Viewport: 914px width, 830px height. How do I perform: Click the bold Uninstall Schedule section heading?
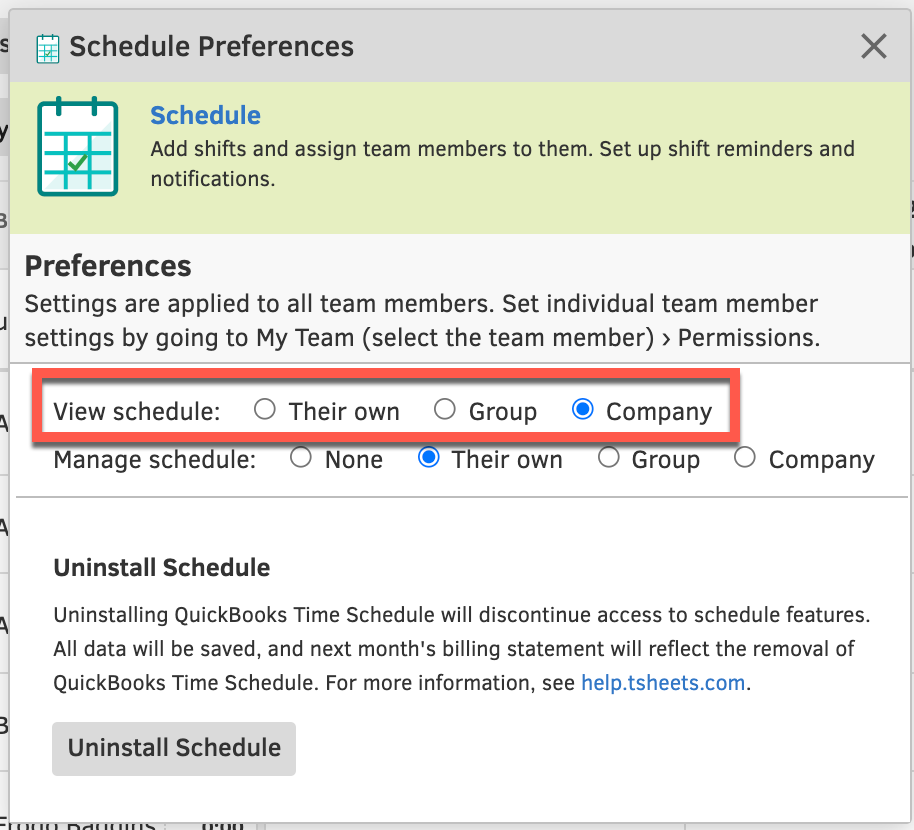coord(161,568)
